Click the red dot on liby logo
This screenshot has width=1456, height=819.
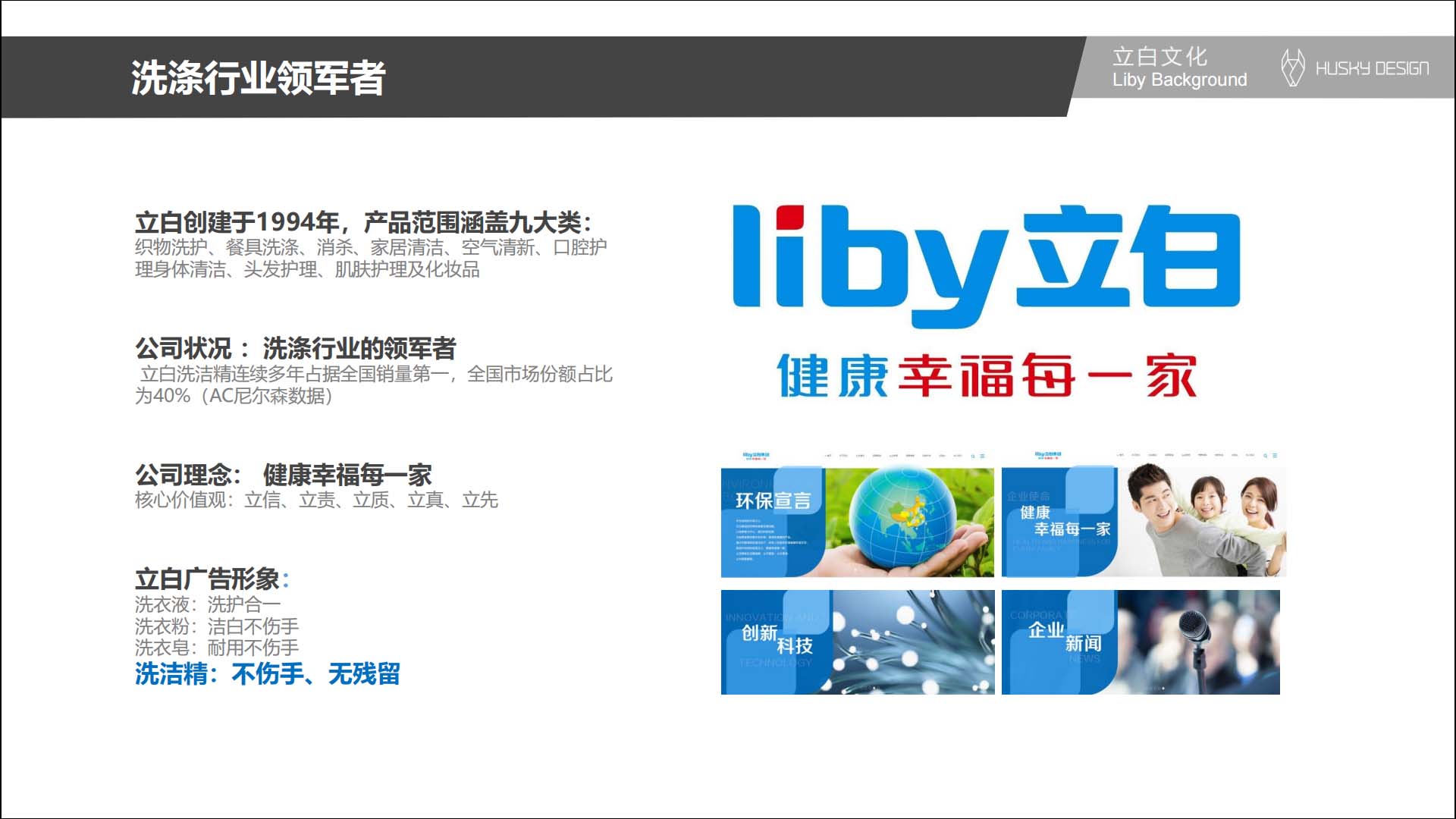point(789,216)
